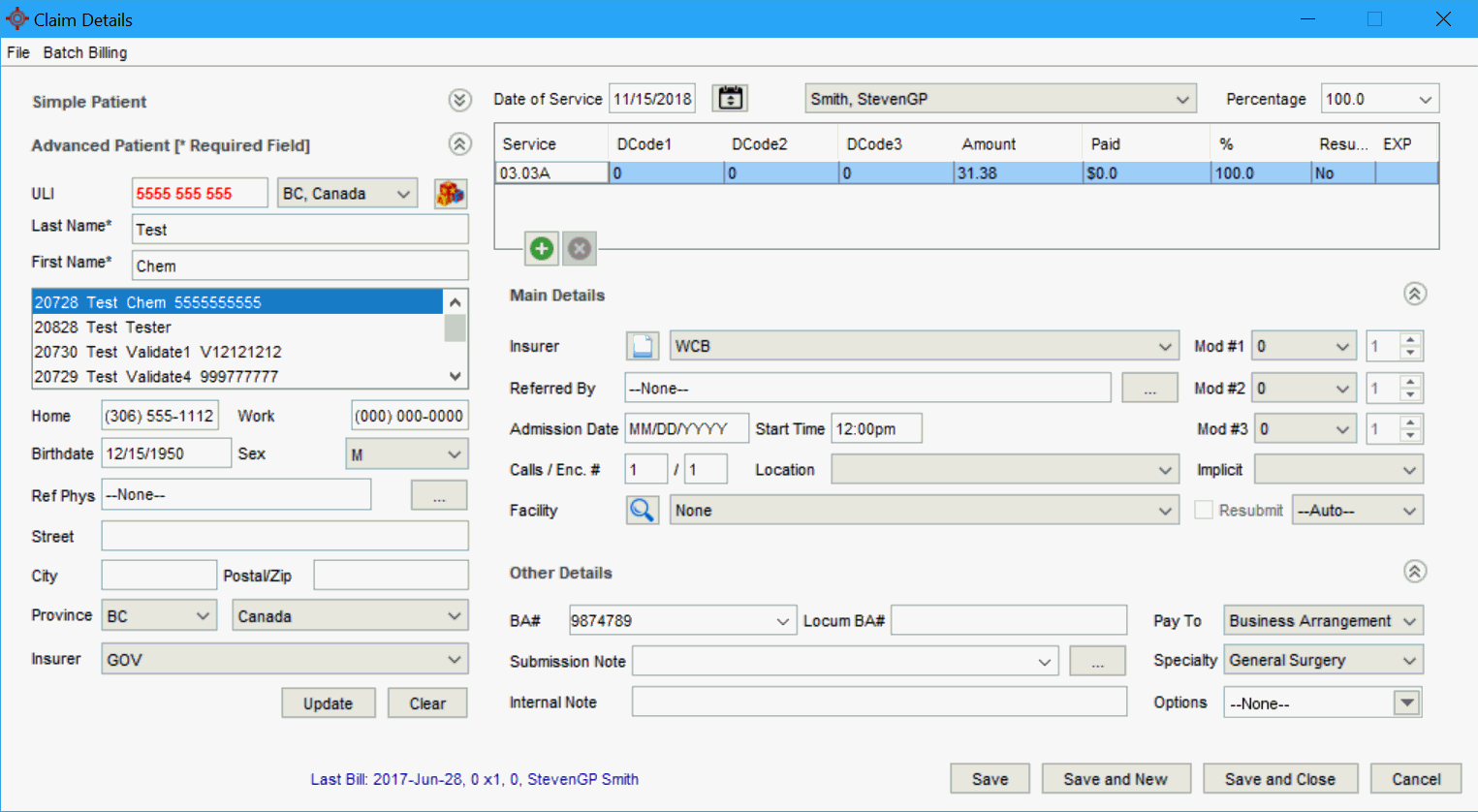1478x812 pixels.
Task: Open the Mod #1 dropdown
Action: [x=1303, y=346]
